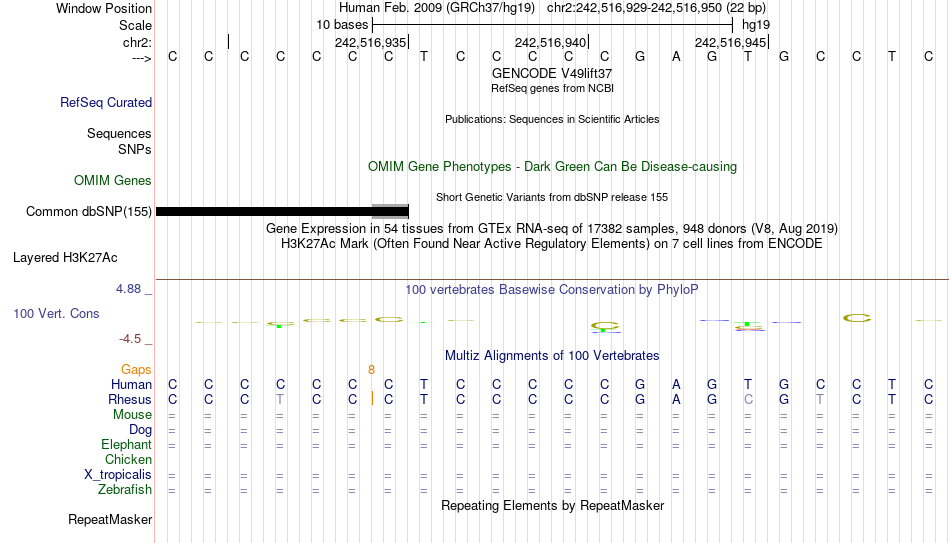The image size is (950, 543).
Task: Select the Elephant species label
Action: (x=126, y=444)
